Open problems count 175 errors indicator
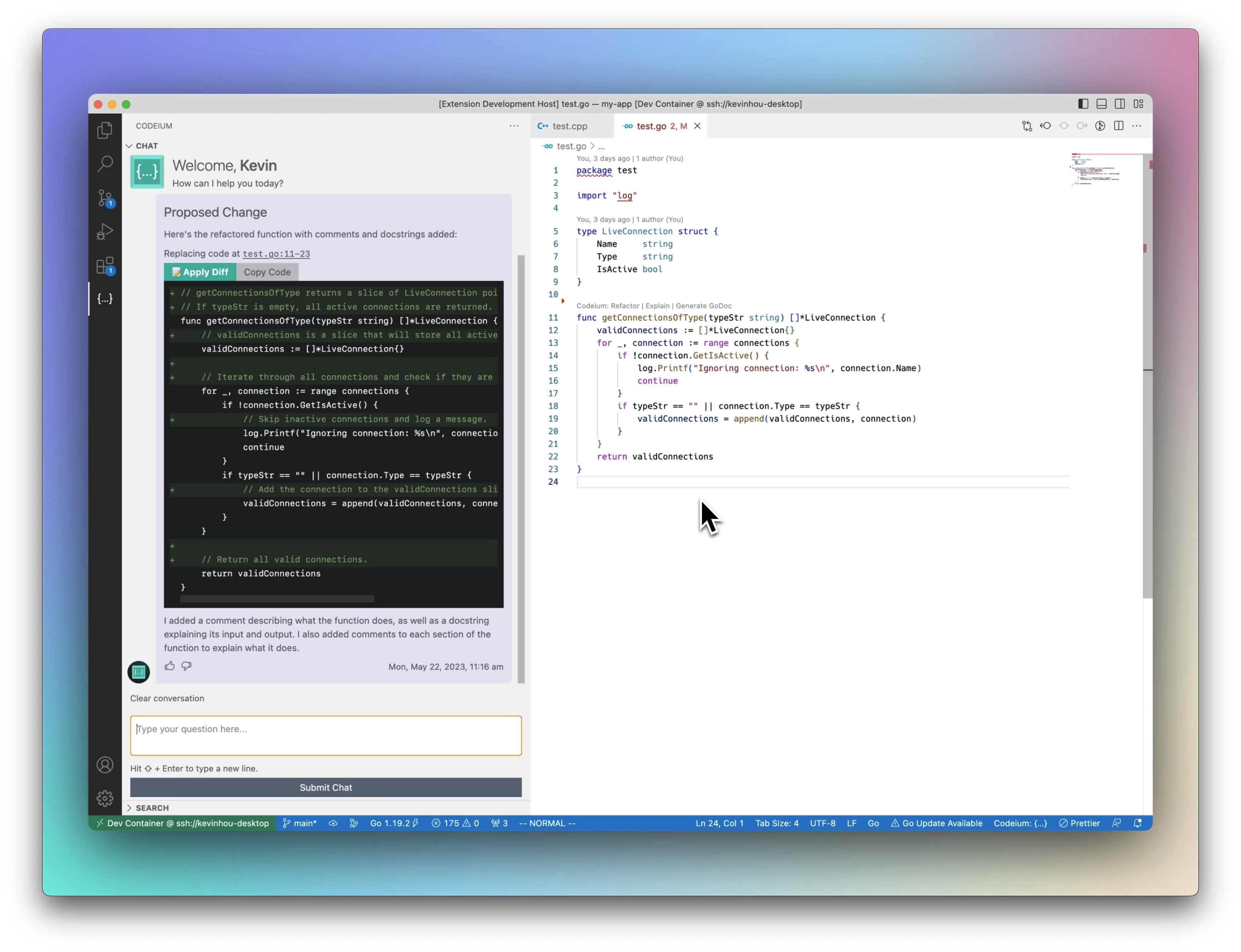This screenshot has height=952, width=1241. tap(455, 823)
